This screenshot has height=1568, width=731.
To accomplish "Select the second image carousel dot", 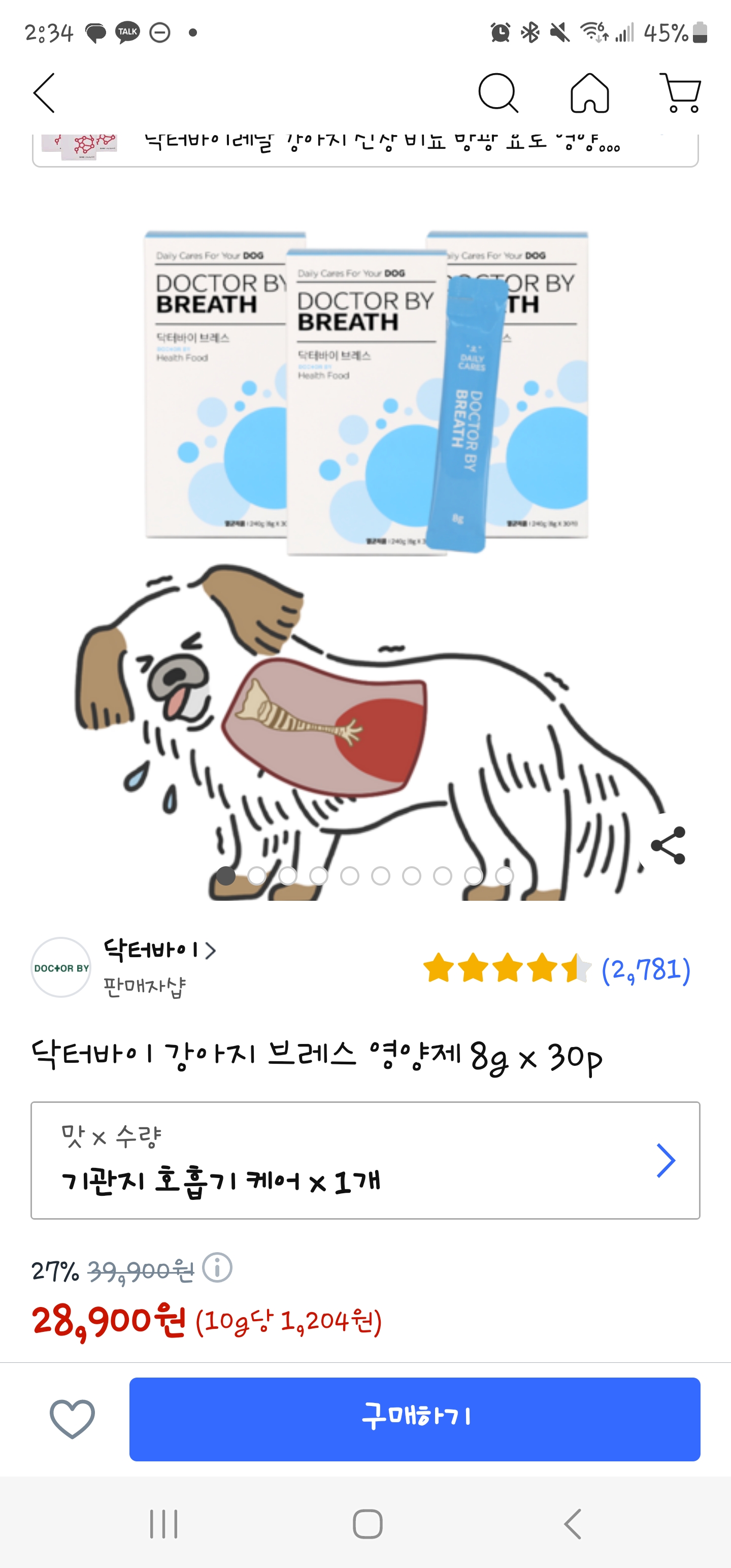I will pos(257,876).
